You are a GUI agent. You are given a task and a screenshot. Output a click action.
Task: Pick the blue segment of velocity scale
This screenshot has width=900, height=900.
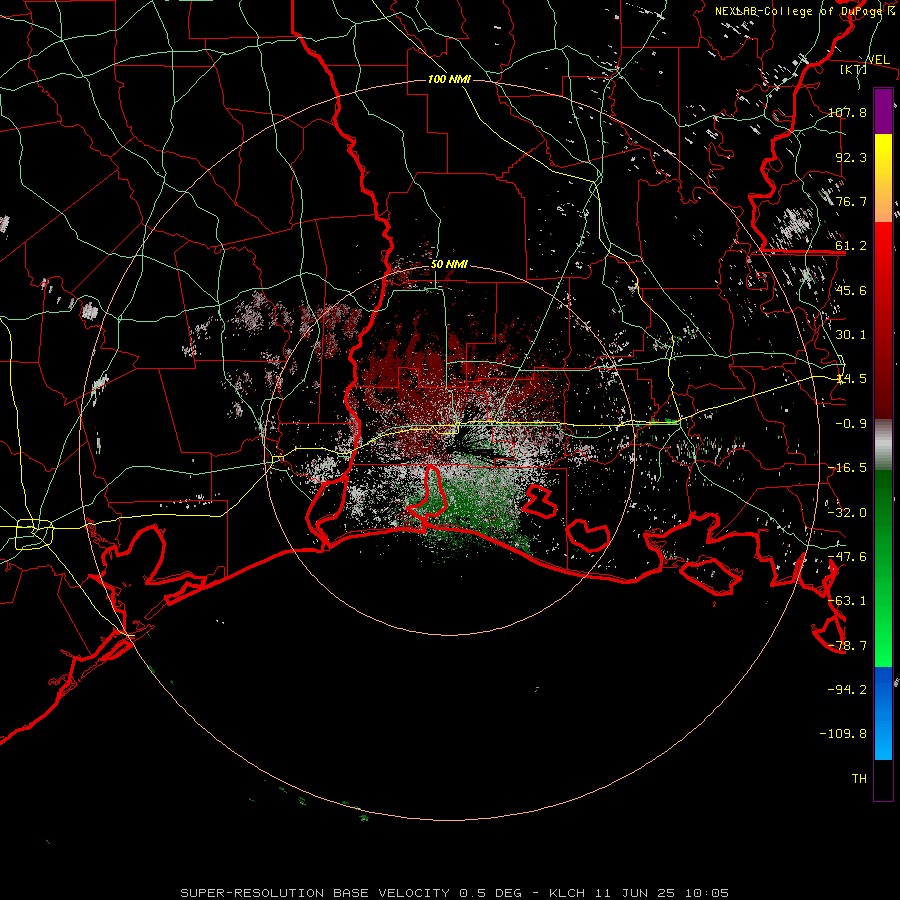tap(883, 713)
